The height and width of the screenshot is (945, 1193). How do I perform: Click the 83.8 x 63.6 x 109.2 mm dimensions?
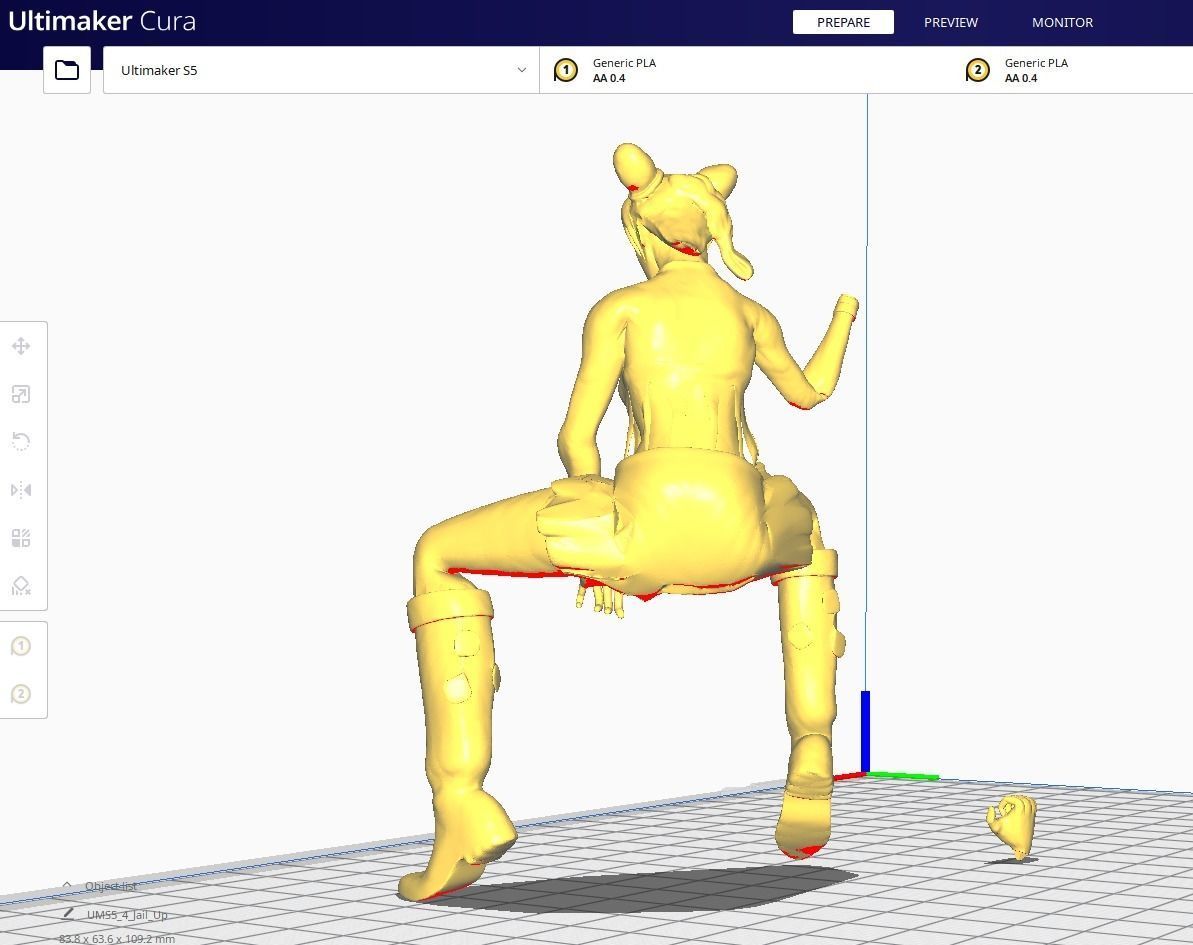coord(116,939)
